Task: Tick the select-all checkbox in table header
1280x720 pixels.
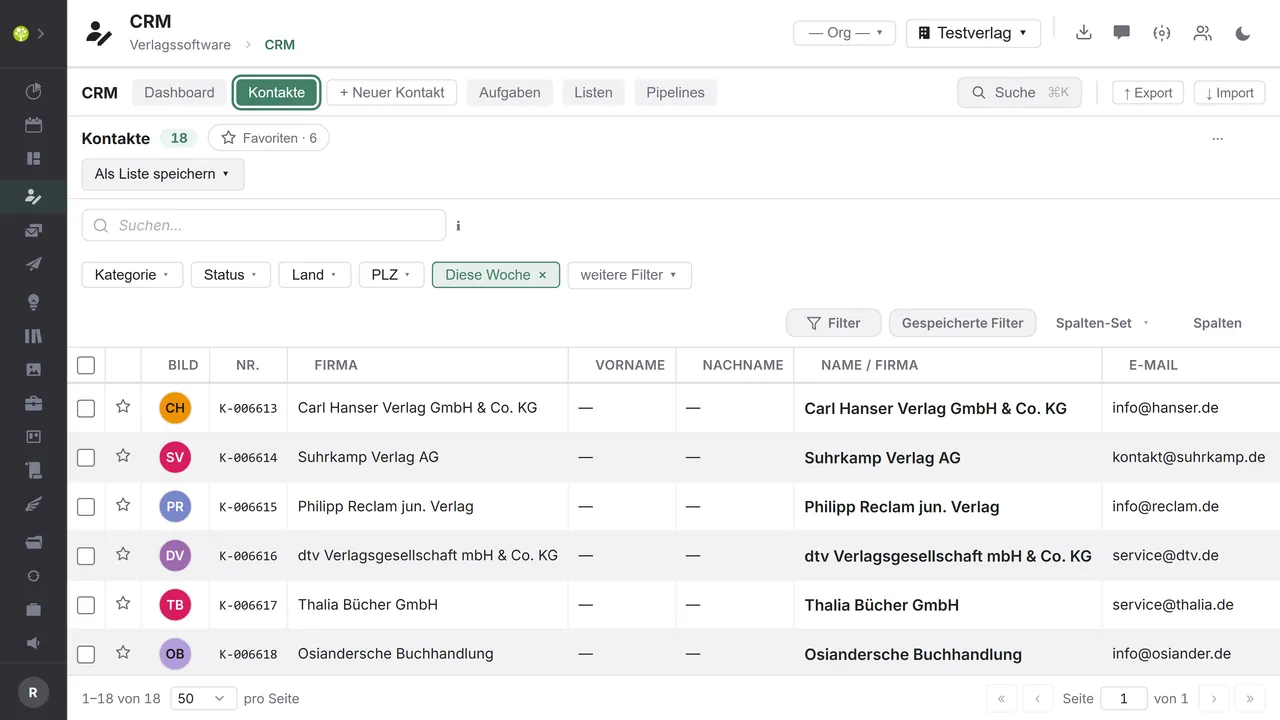Action: pyautogui.click(x=86, y=365)
